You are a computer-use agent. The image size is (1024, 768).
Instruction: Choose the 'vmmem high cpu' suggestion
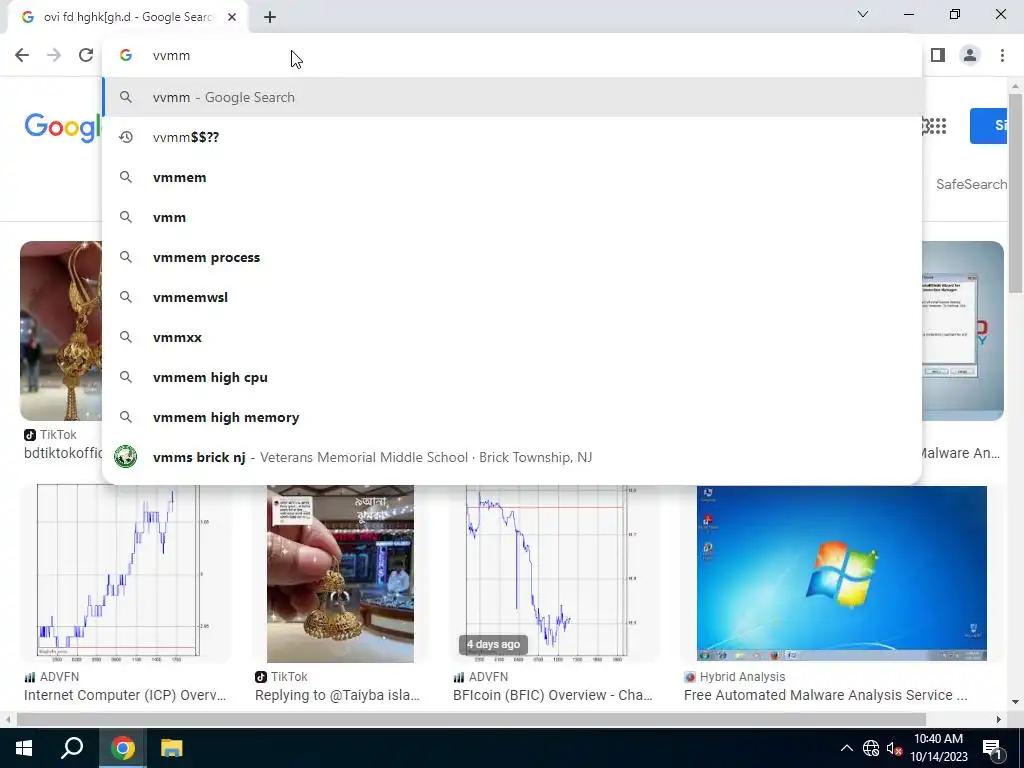(513, 377)
